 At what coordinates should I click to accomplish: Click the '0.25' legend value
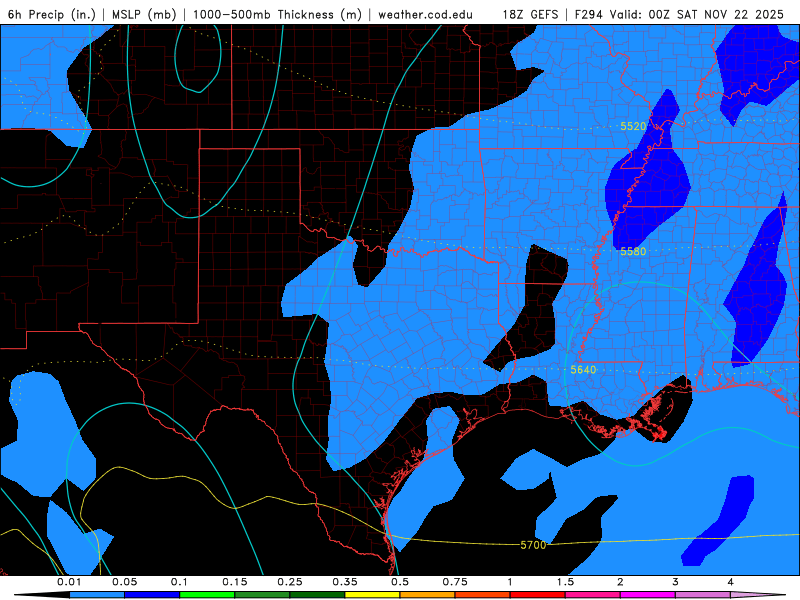290,582
